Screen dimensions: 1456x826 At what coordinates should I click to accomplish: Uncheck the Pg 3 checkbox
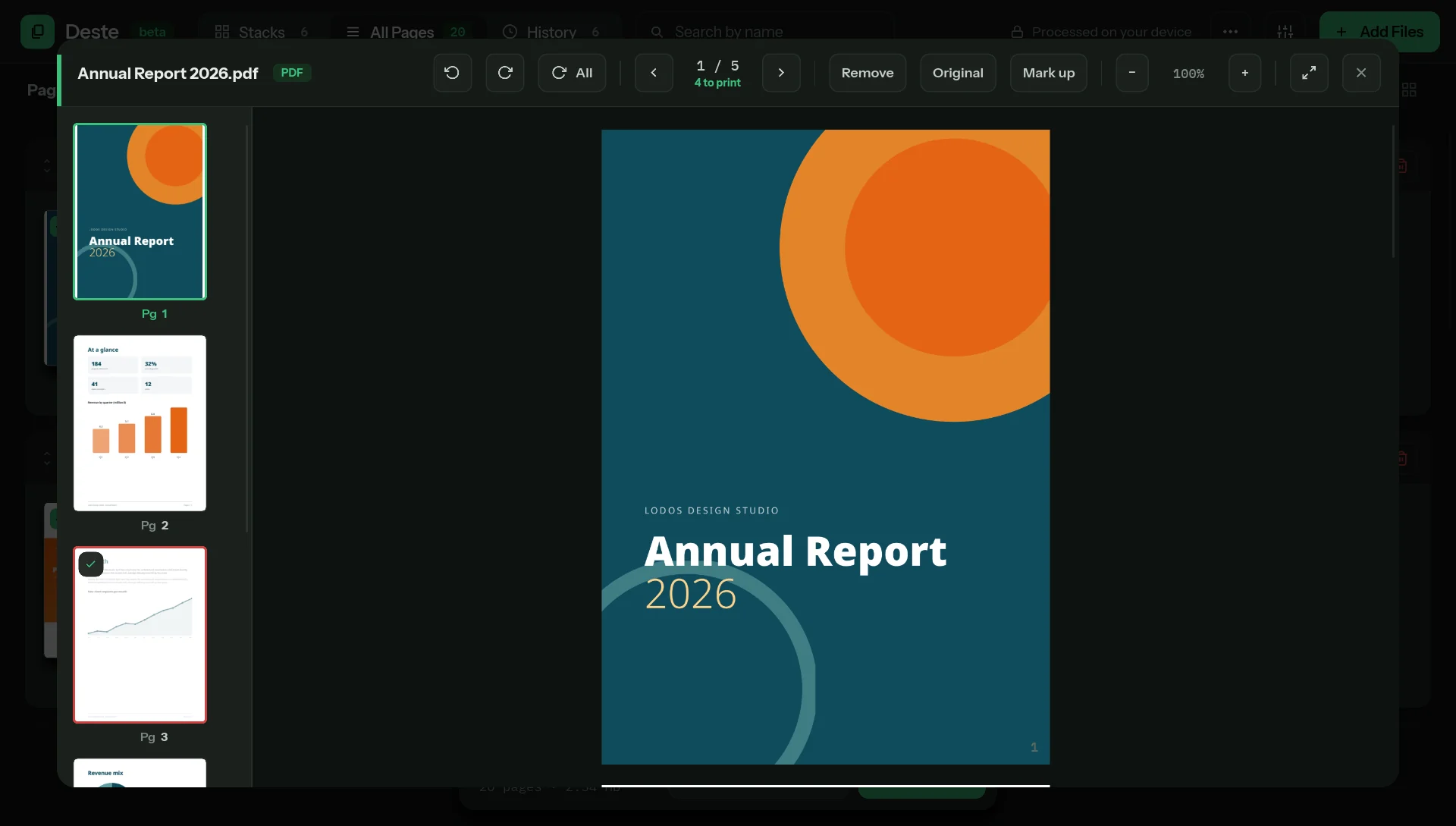pyautogui.click(x=91, y=564)
